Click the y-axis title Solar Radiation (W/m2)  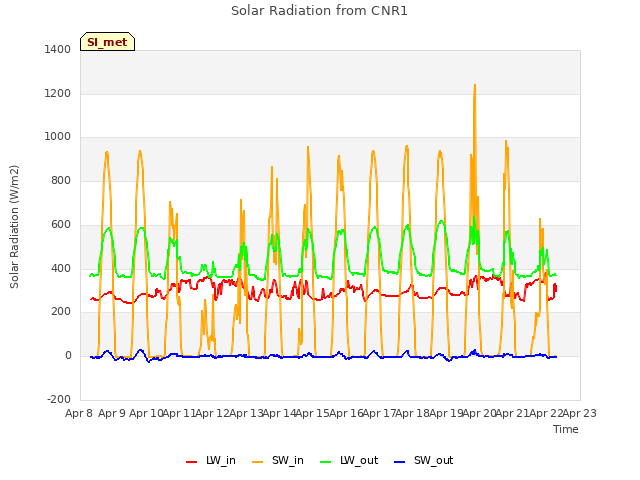(14, 227)
